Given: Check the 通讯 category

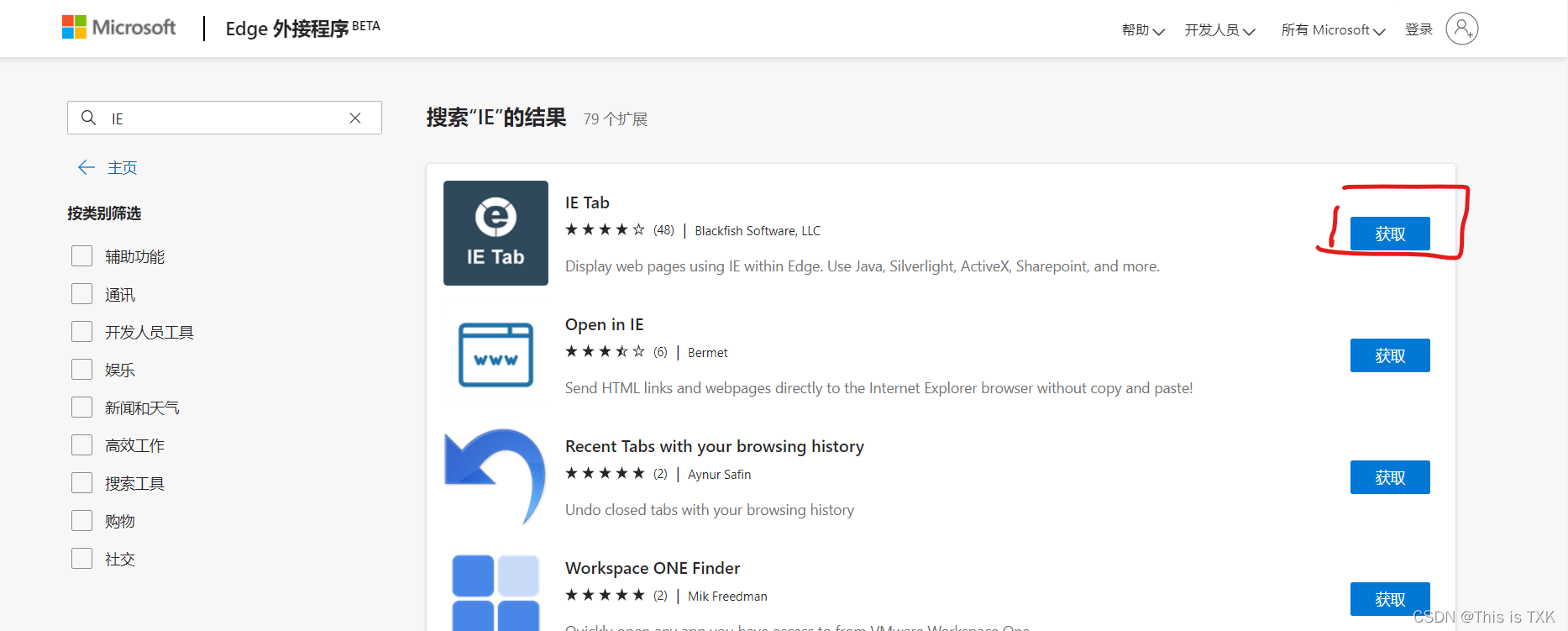Looking at the screenshot, I should (81, 293).
